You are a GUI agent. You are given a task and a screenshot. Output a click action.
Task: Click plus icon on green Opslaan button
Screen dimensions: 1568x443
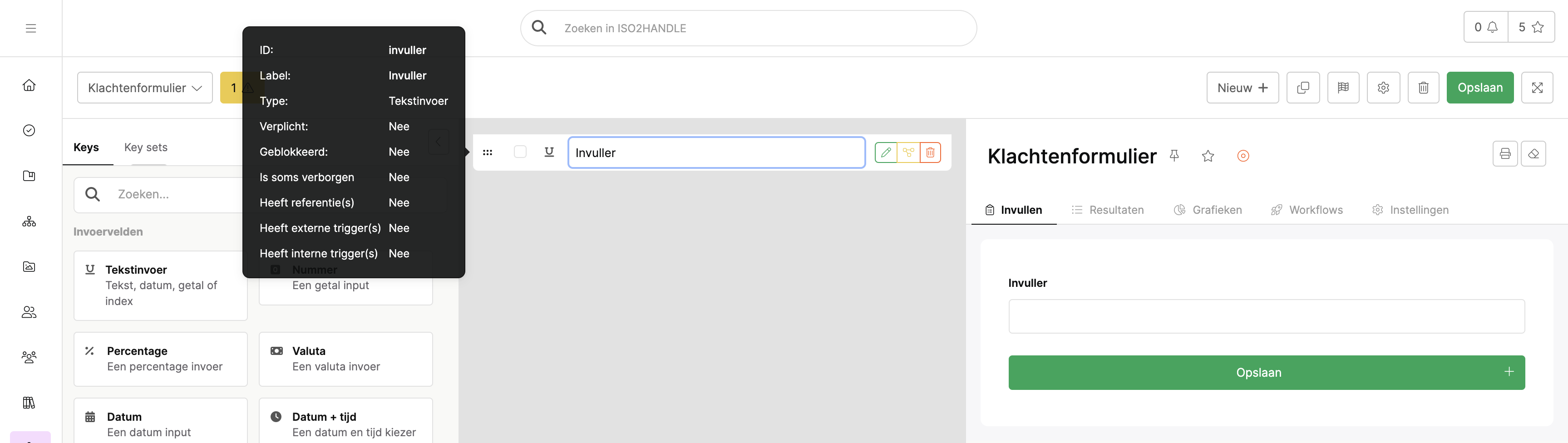(1509, 372)
